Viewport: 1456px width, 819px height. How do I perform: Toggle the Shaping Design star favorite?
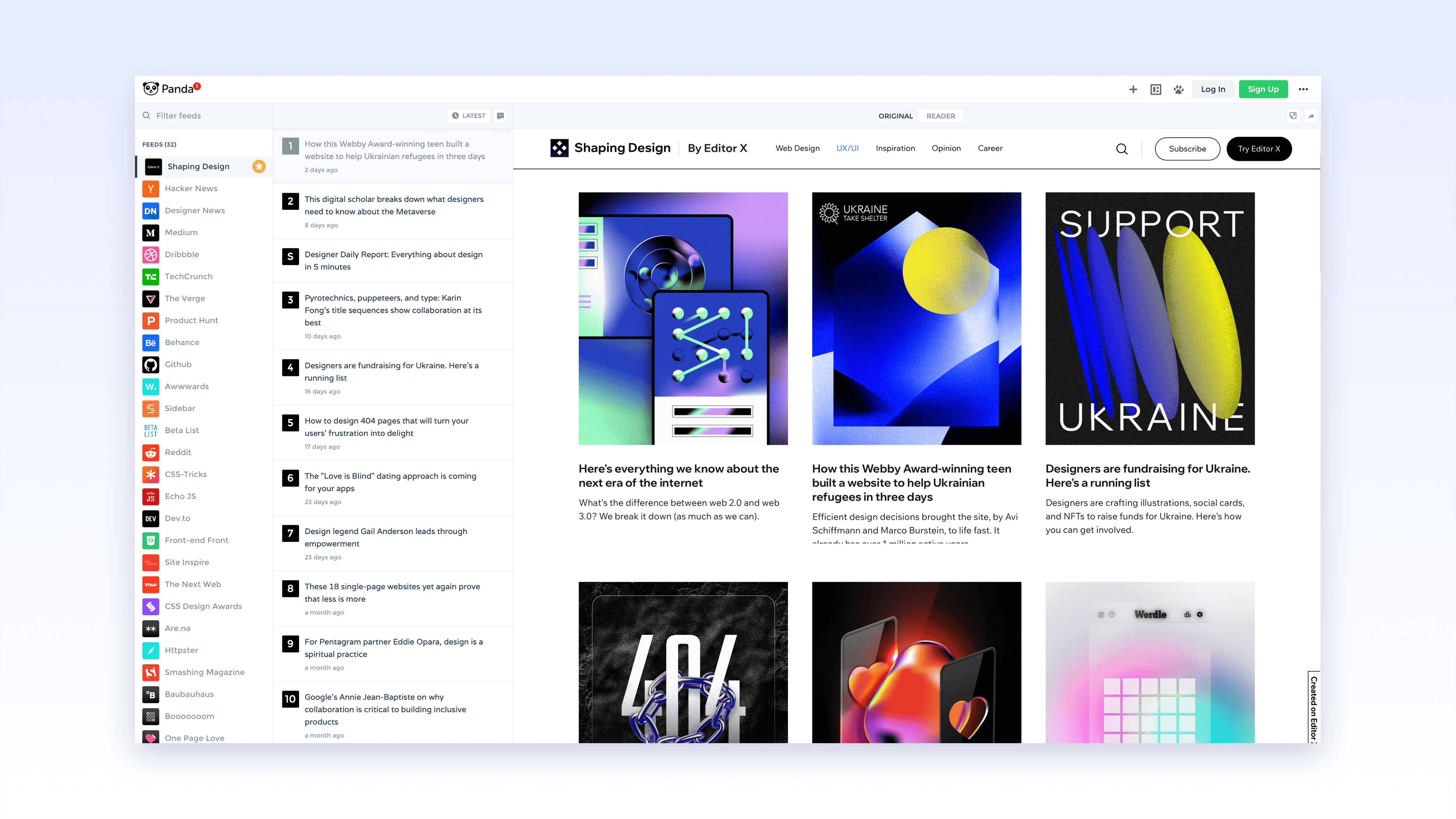[x=259, y=166]
